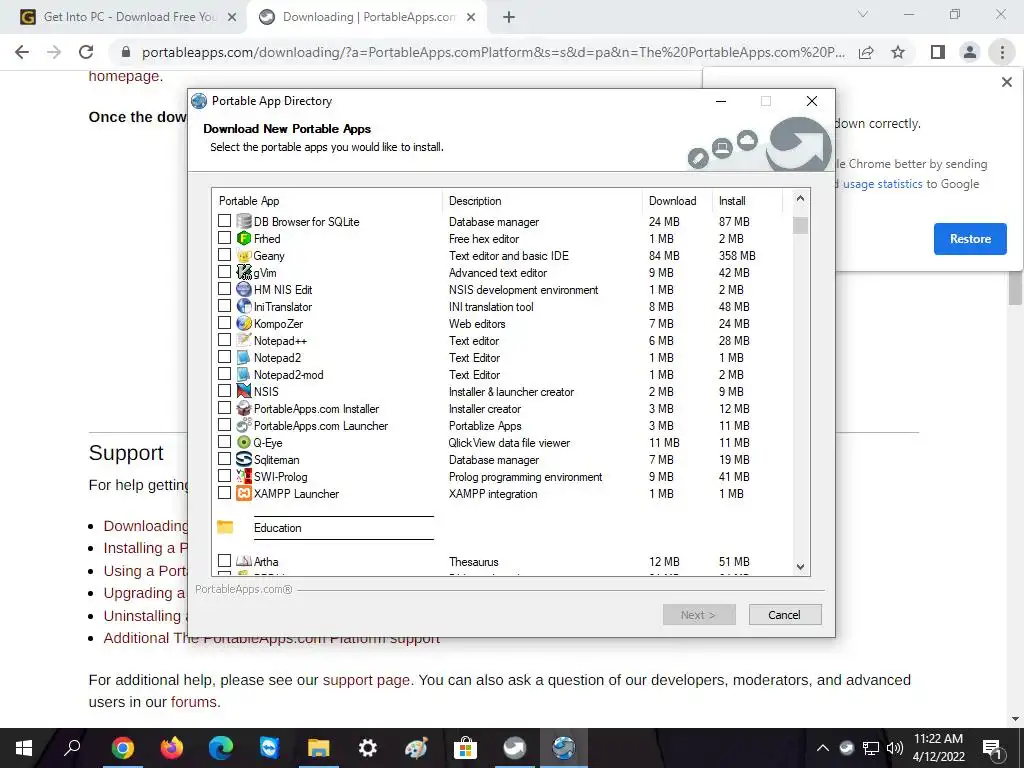The image size is (1024, 768).
Task: Click the app list scrollbar thumb
Action: tap(801, 225)
